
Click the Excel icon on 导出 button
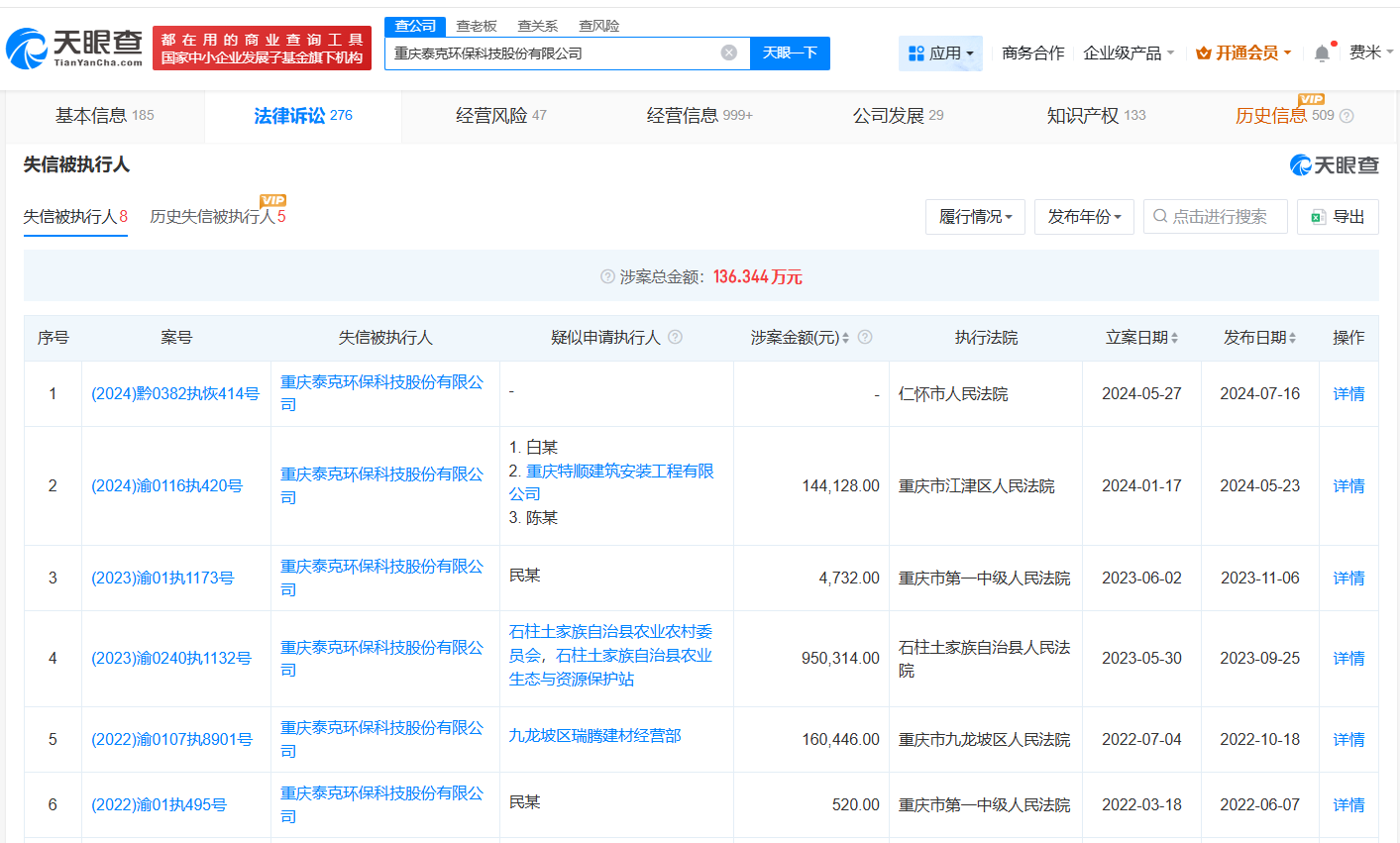[x=1321, y=216]
